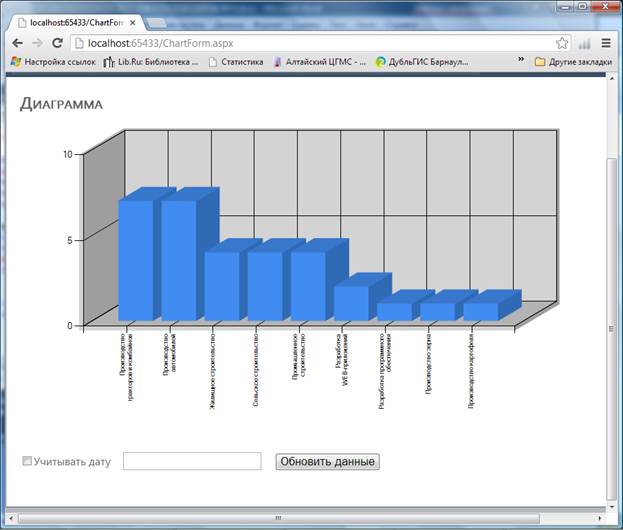Click the browser Back arrow
623x530 pixels.
point(17,43)
